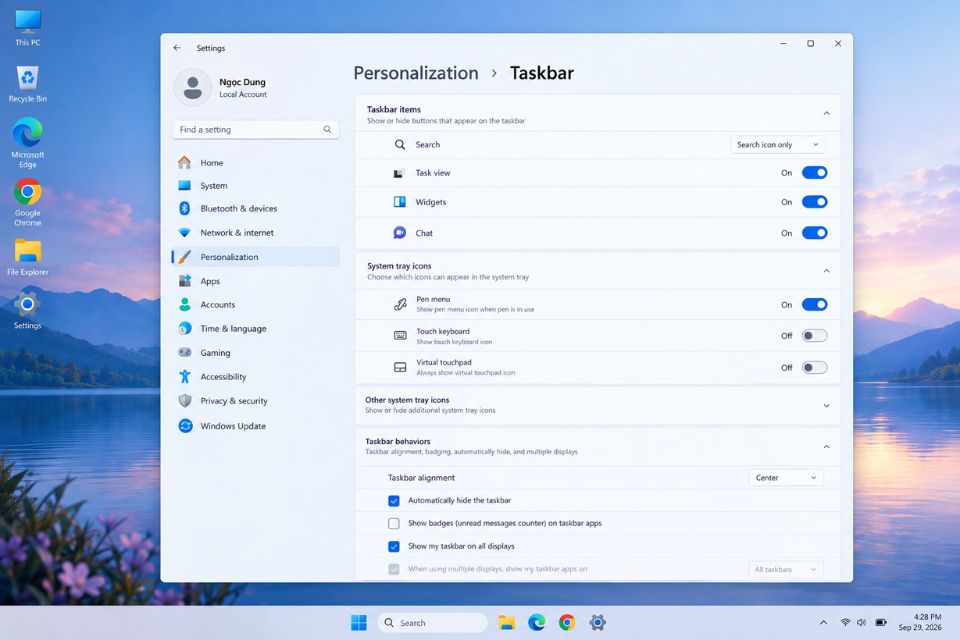Open Privacy & security settings
The image size is (960, 640).
256,401
